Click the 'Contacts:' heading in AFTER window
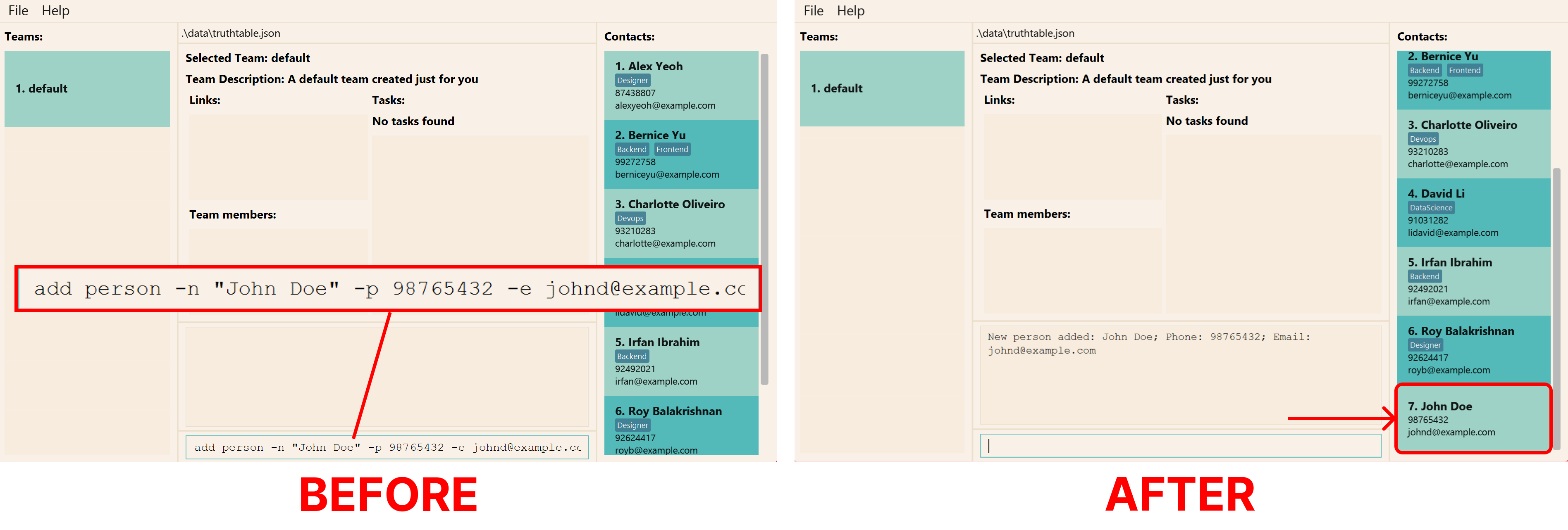The width and height of the screenshot is (1568, 530). tap(1422, 36)
